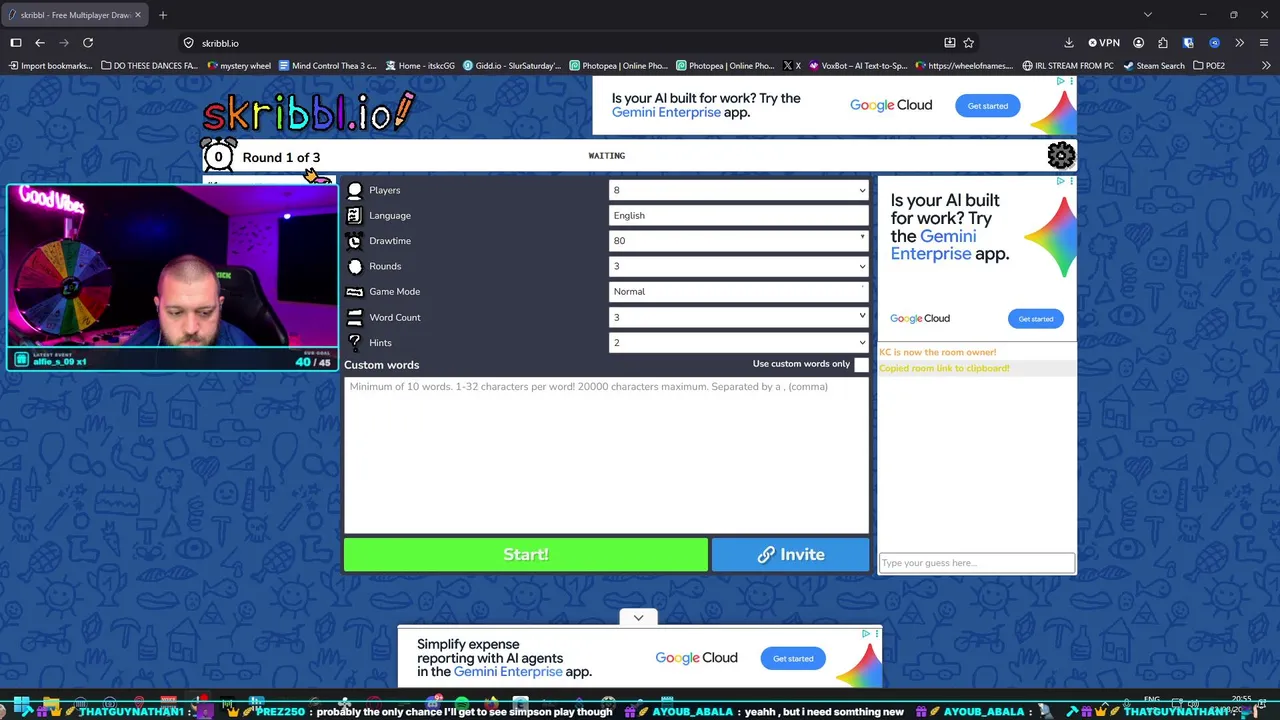Screen dimensions: 1280x720
Task: Click the site security shield icon
Action: click(188, 43)
